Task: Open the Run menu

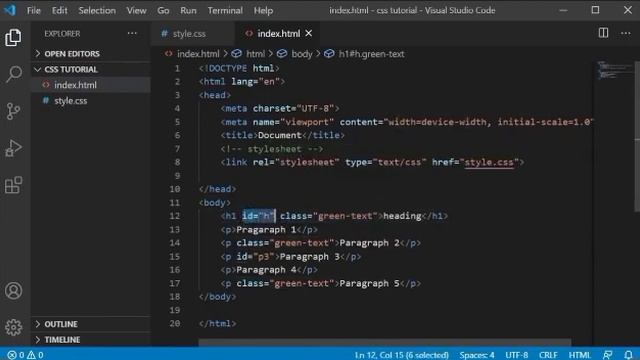Action: [188, 10]
